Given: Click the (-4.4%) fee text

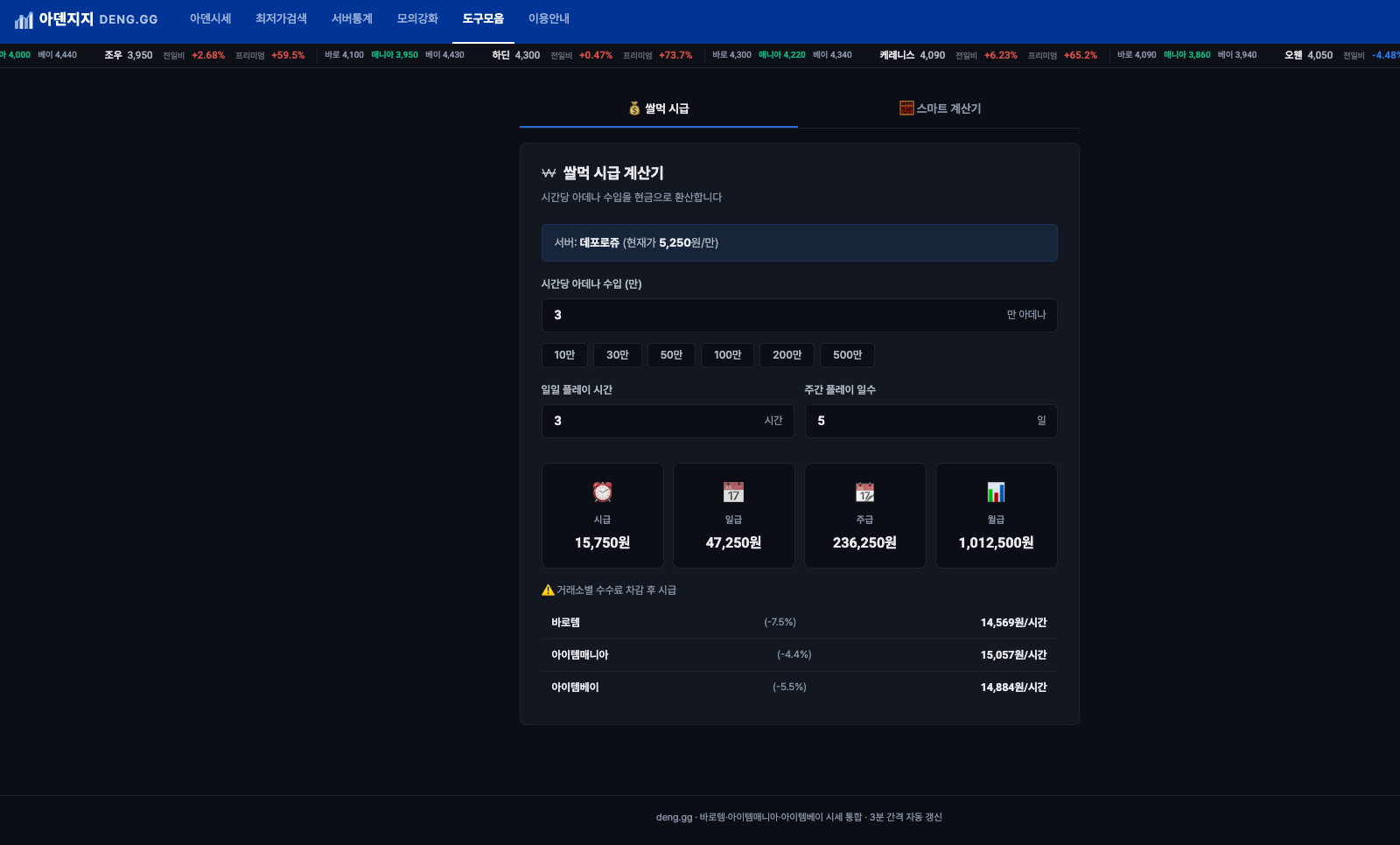Looking at the screenshot, I should (x=794, y=655).
